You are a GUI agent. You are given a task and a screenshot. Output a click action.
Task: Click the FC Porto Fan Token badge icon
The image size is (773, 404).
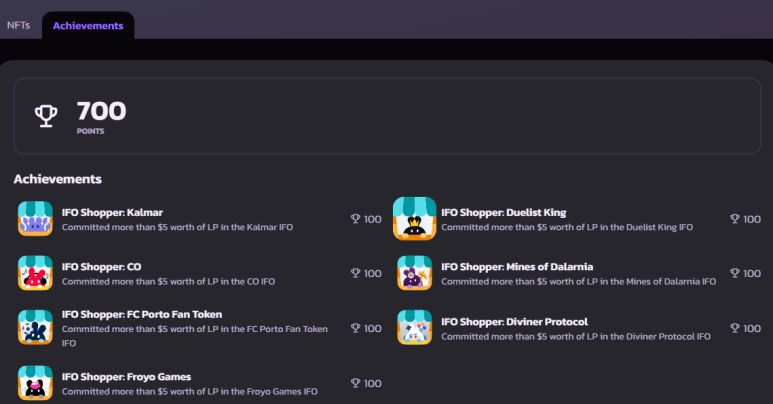tap(35, 328)
